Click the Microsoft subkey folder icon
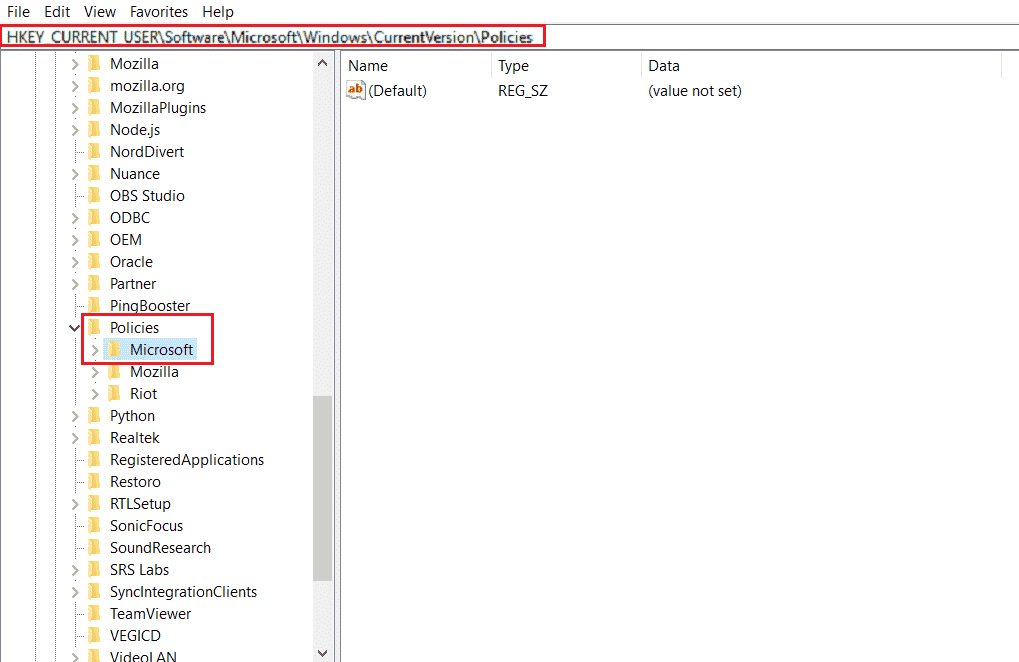 coord(115,350)
